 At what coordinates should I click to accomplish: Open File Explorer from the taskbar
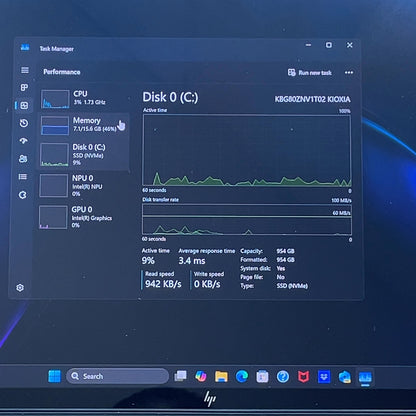point(221,377)
